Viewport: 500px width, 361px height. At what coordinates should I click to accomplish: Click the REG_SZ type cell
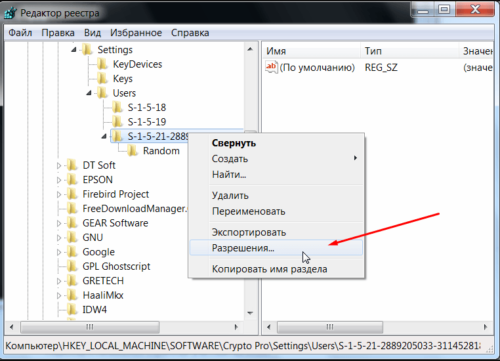(x=381, y=68)
